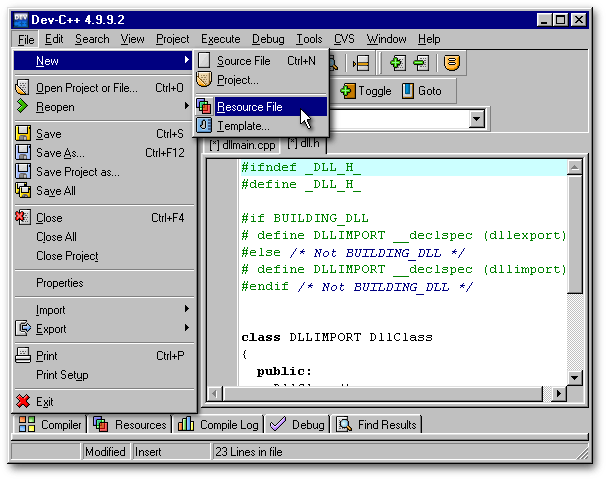Click the Close file icon
Viewport: 606px width, 479px height.
(23, 217)
